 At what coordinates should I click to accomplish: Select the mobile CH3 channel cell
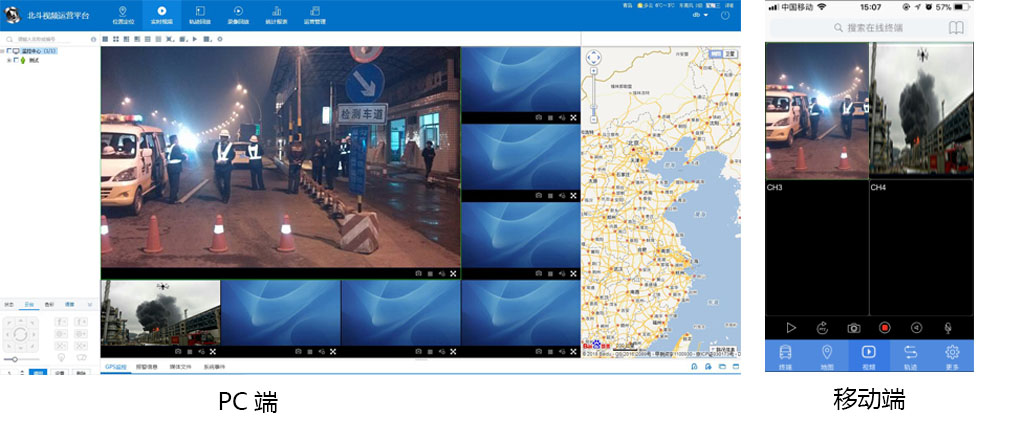817,248
